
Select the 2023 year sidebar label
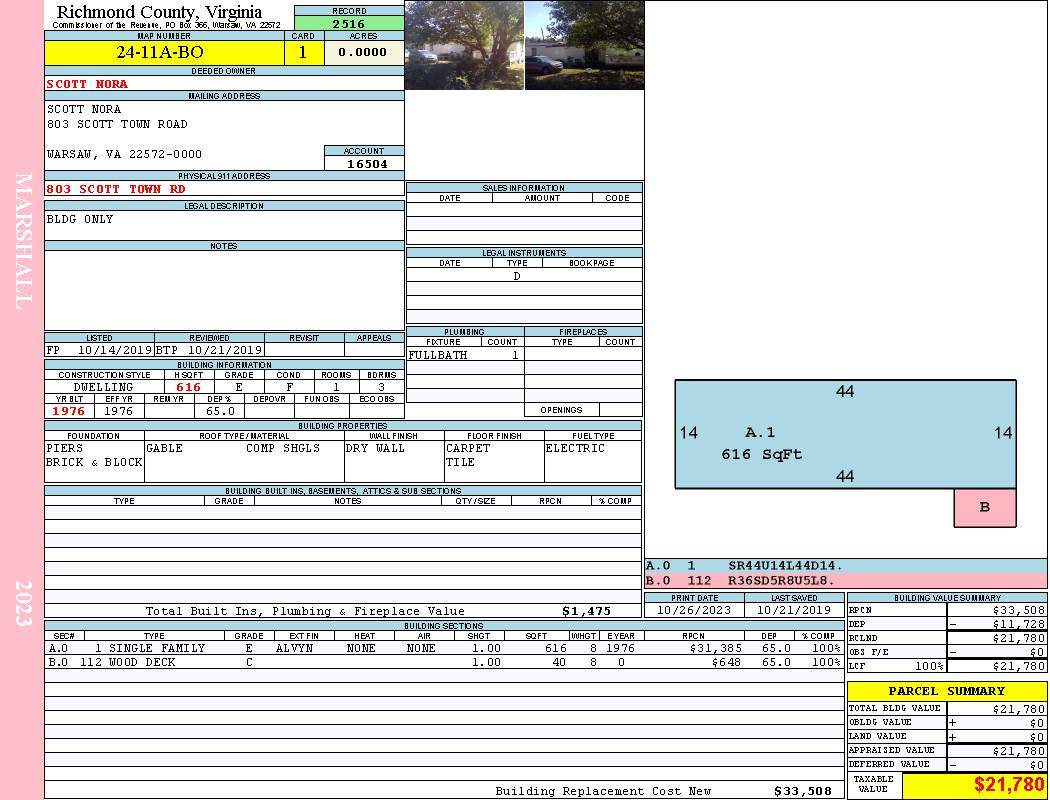pos(23,603)
